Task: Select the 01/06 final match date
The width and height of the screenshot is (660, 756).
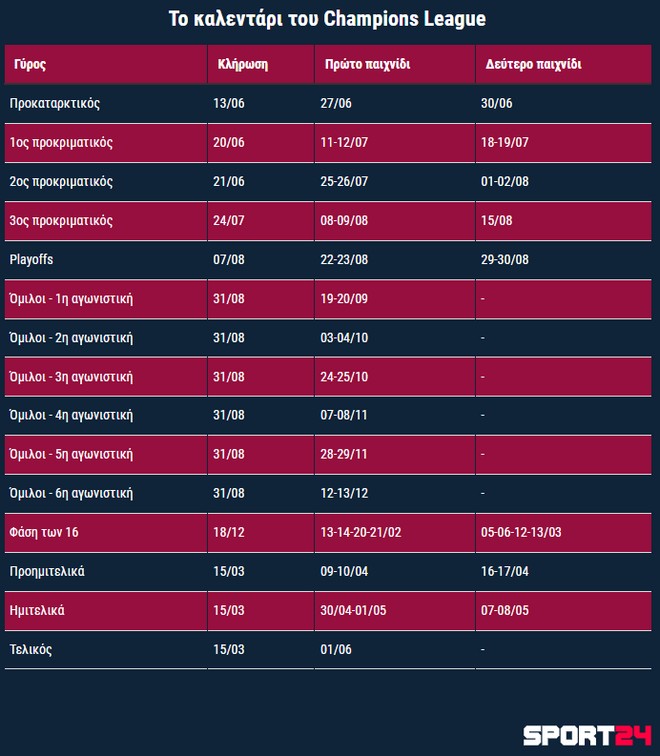Action: 335,649
